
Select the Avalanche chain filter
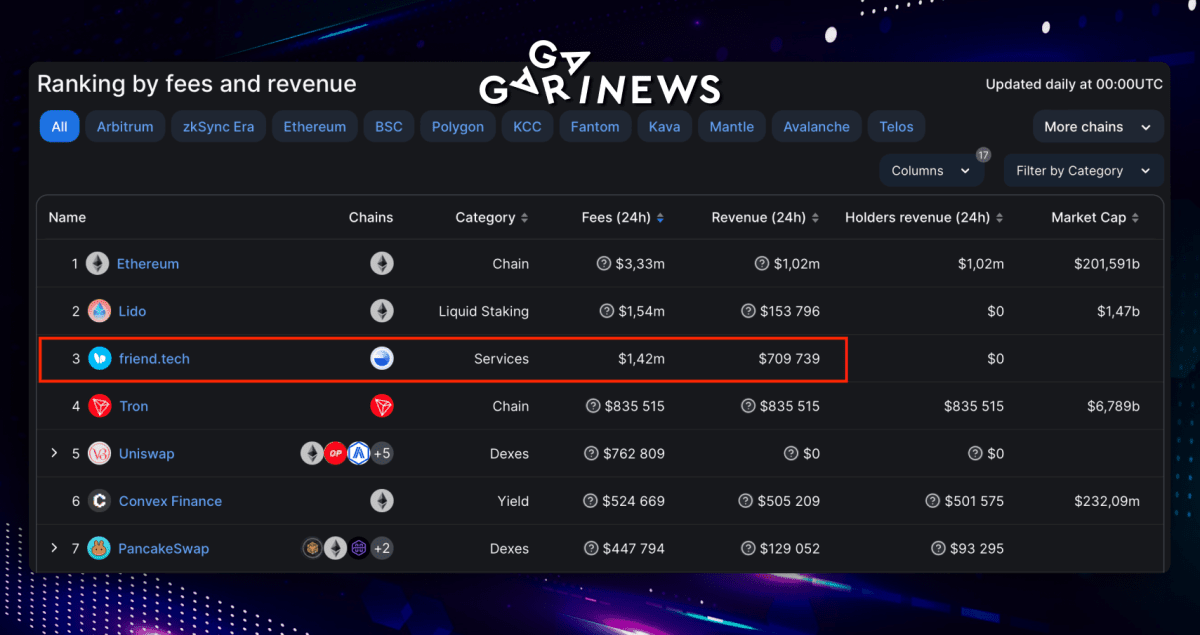(816, 127)
